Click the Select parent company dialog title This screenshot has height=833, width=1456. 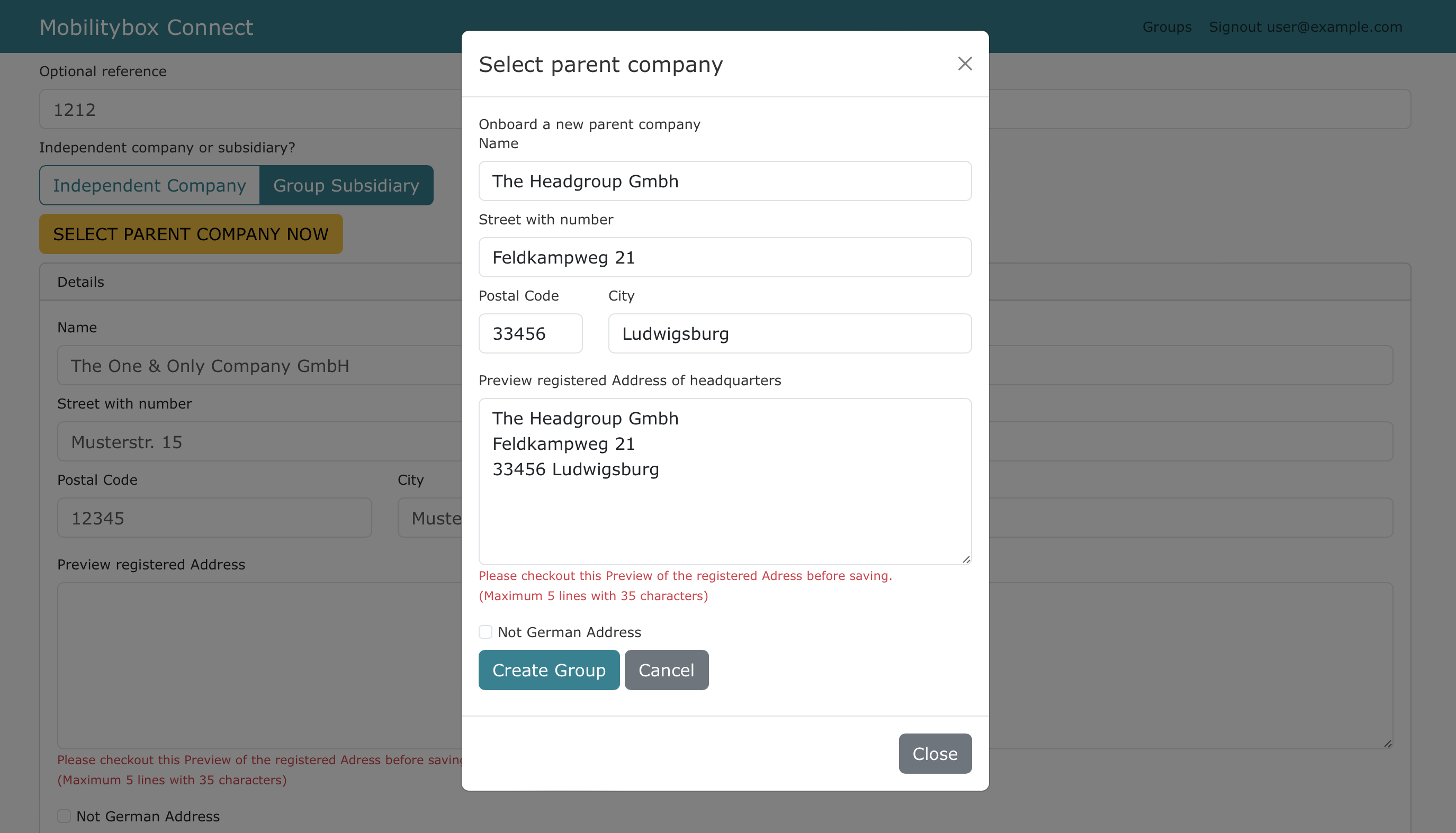click(600, 64)
